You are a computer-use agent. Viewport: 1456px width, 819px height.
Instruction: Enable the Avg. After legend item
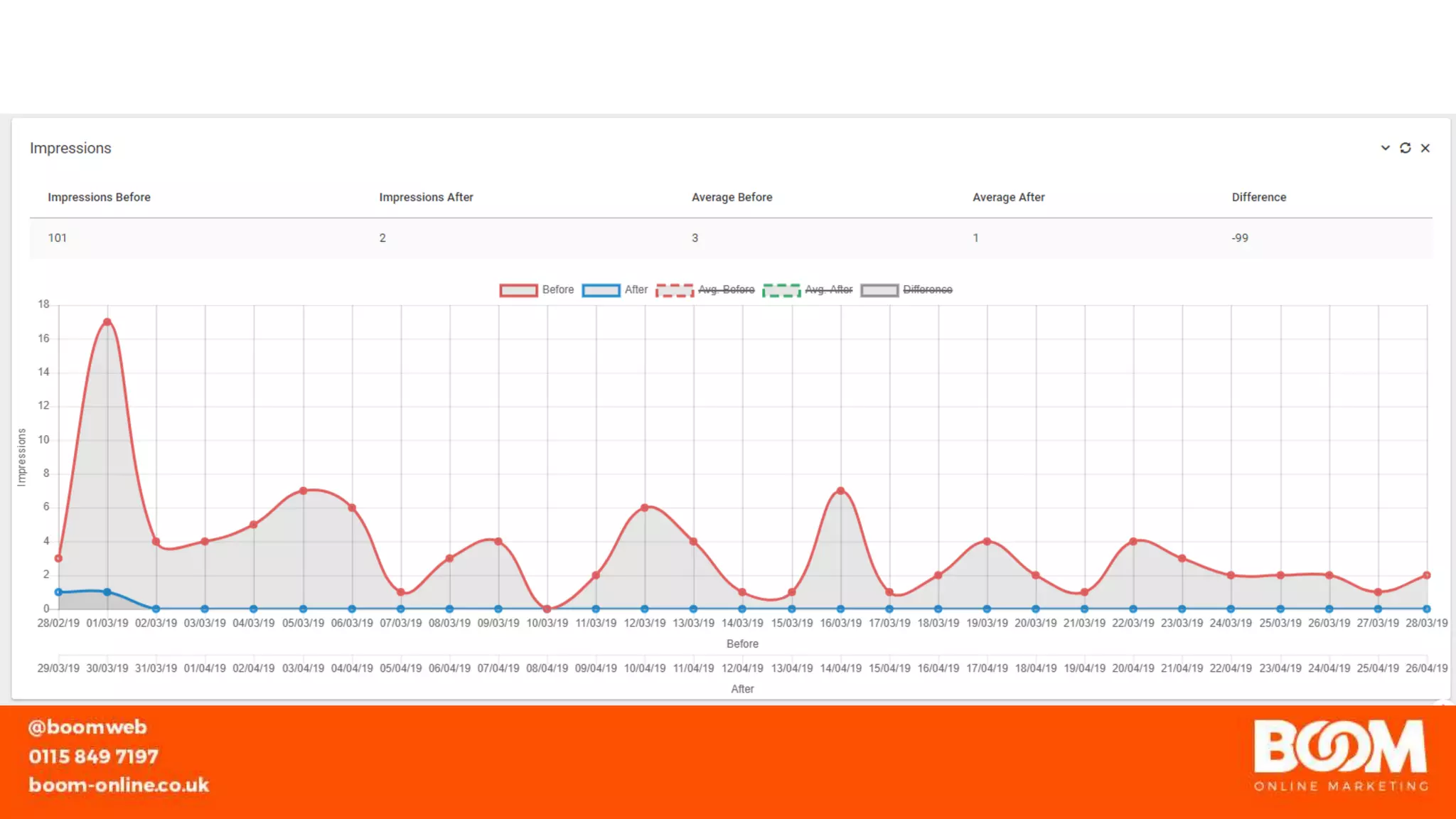pos(828,290)
